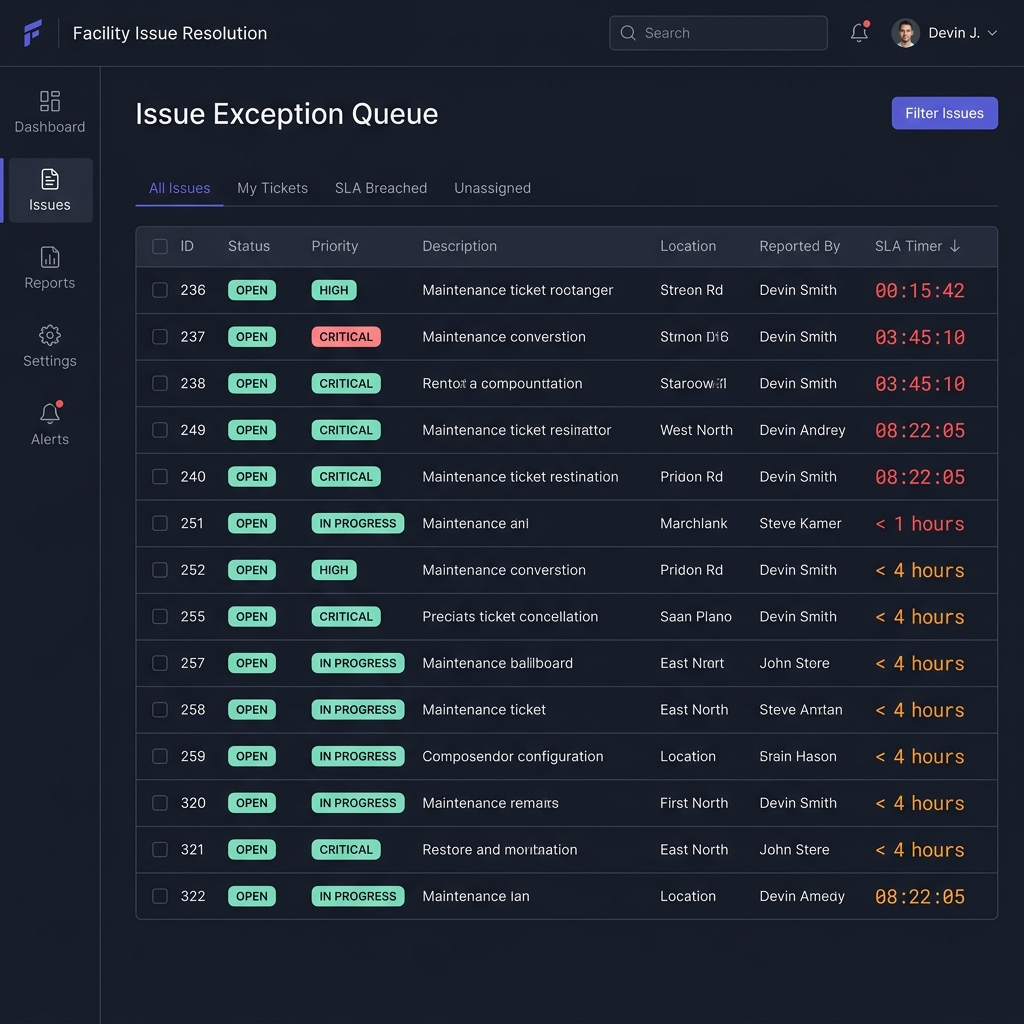Sort by SLA Timer arrow
Screen dimensions: 1024x1024
pos(955,246)
